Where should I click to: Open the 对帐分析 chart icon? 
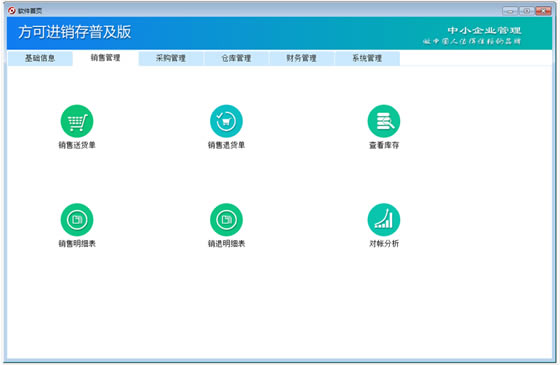pyautogui.click(x=384, y=220)
